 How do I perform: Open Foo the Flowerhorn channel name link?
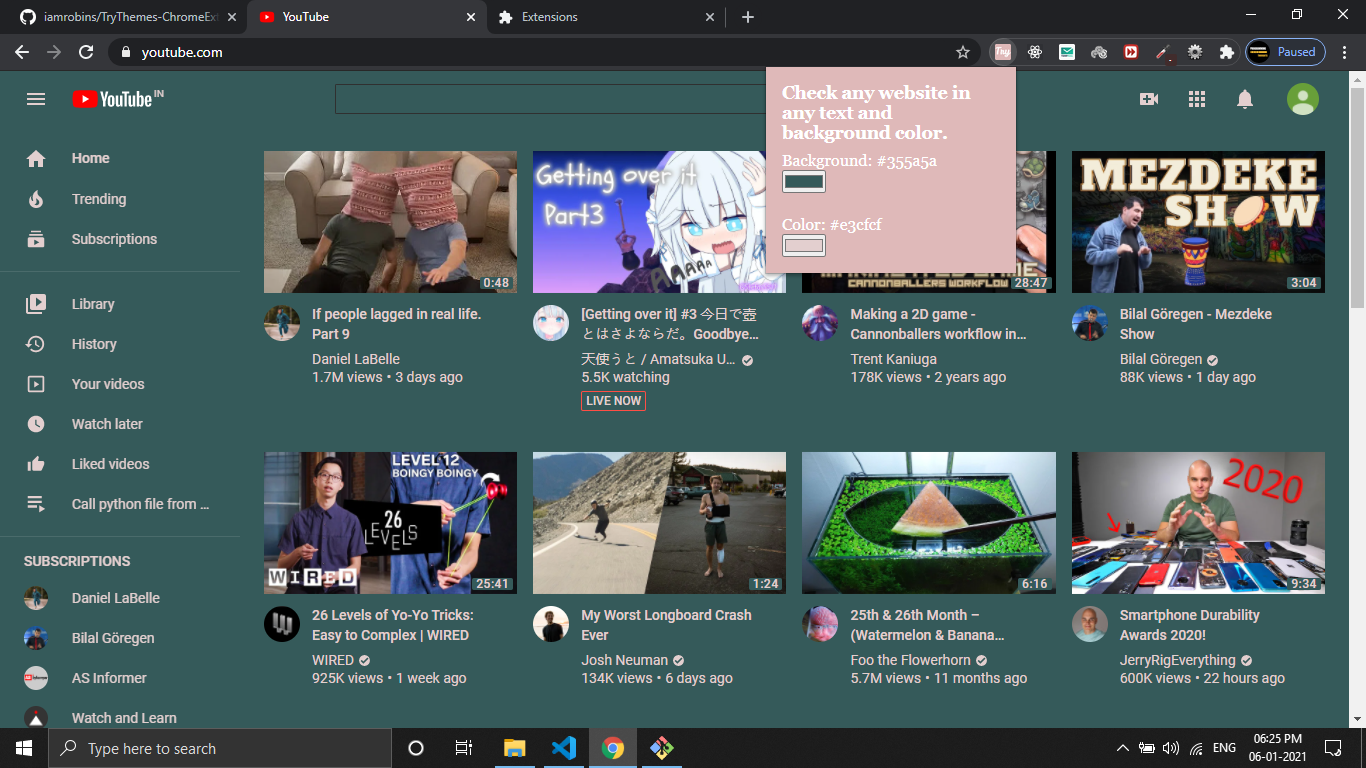(x=911, y=660)
